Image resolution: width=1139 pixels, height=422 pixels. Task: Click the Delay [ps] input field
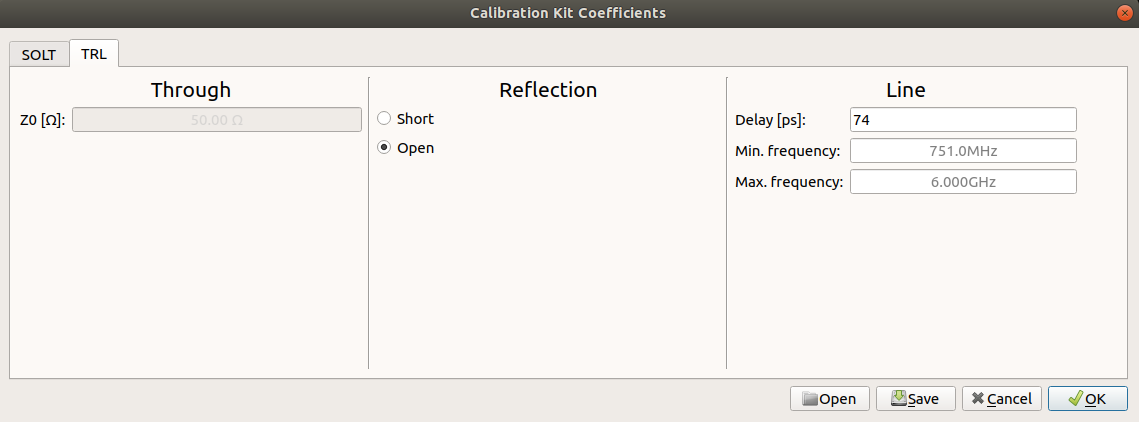click(x=962, y=120)
